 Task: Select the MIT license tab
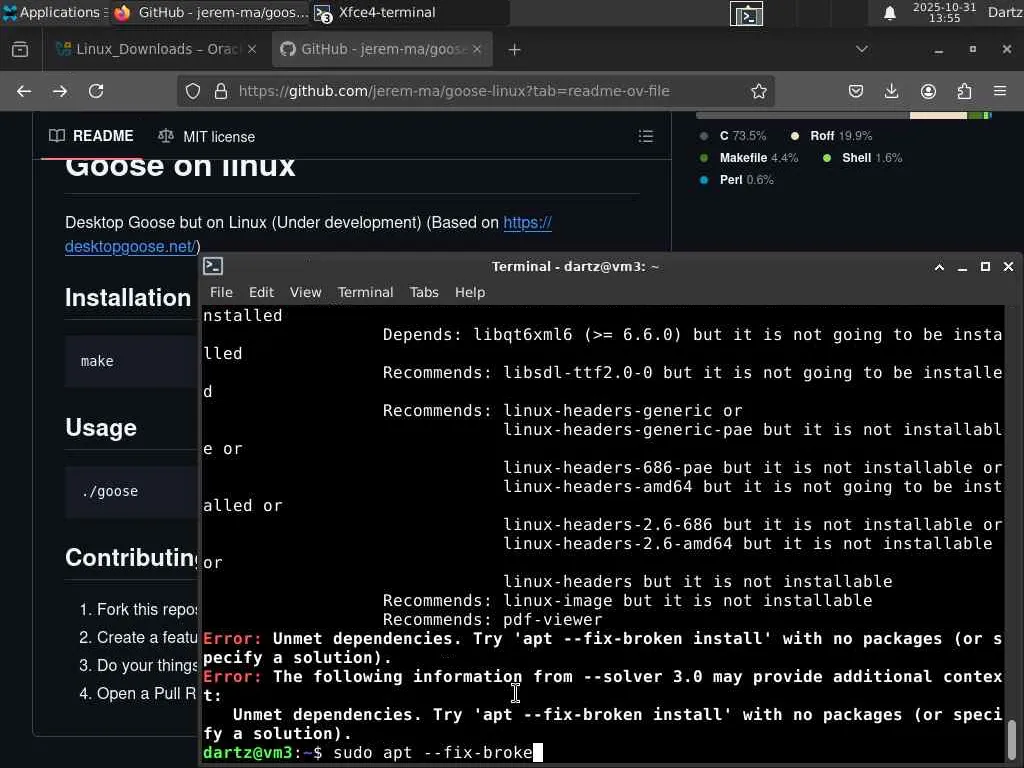point(207,136)
